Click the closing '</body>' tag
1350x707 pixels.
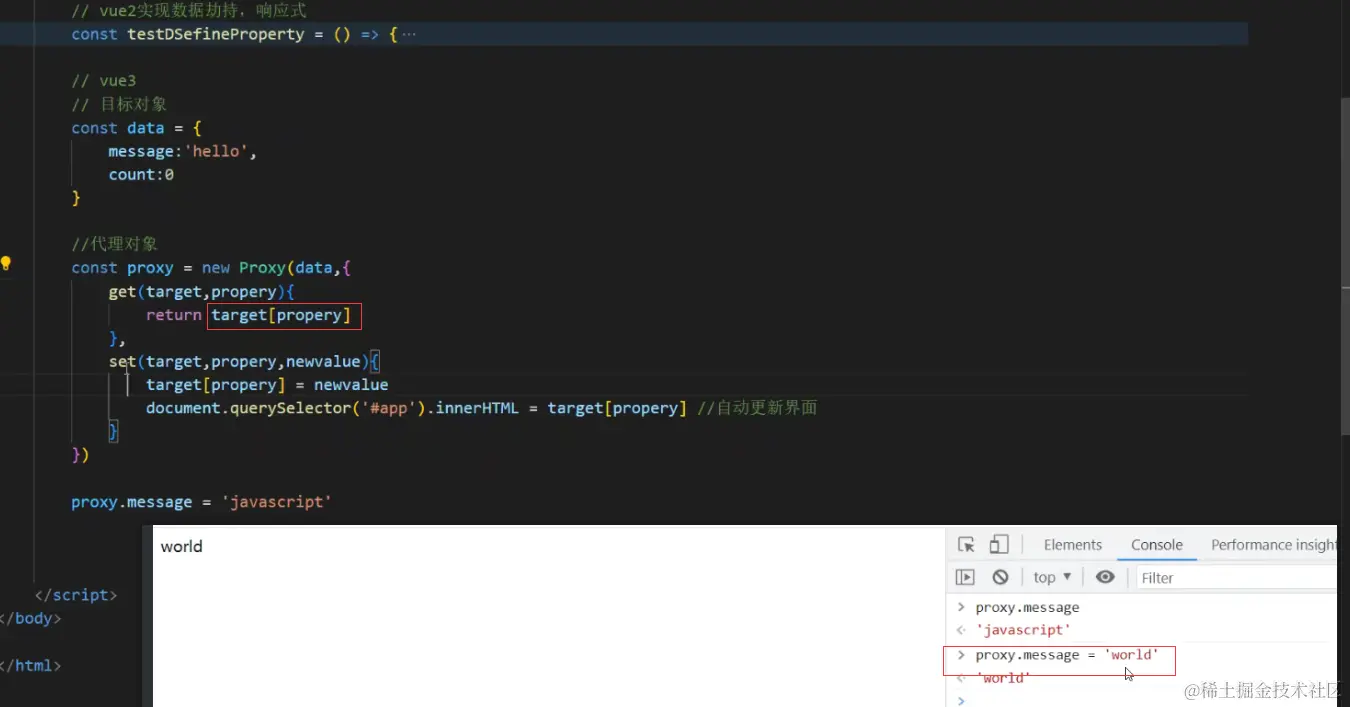[x=31, y=618]
